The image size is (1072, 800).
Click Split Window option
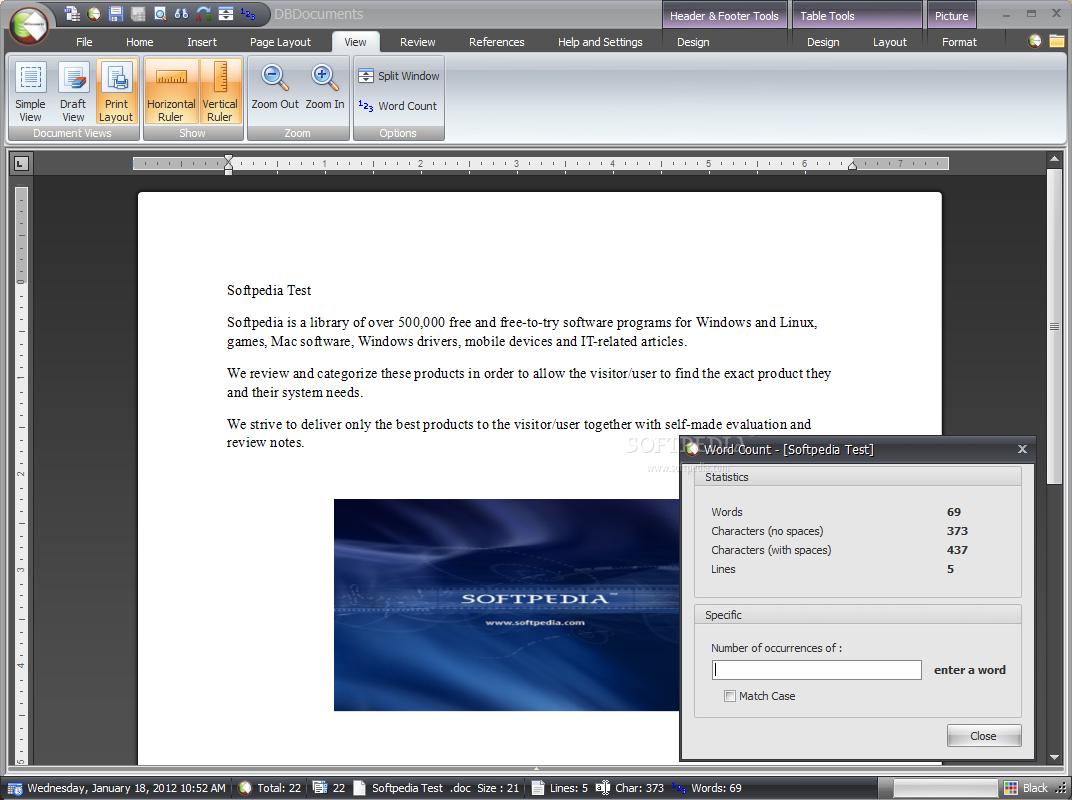coord(399,76)
